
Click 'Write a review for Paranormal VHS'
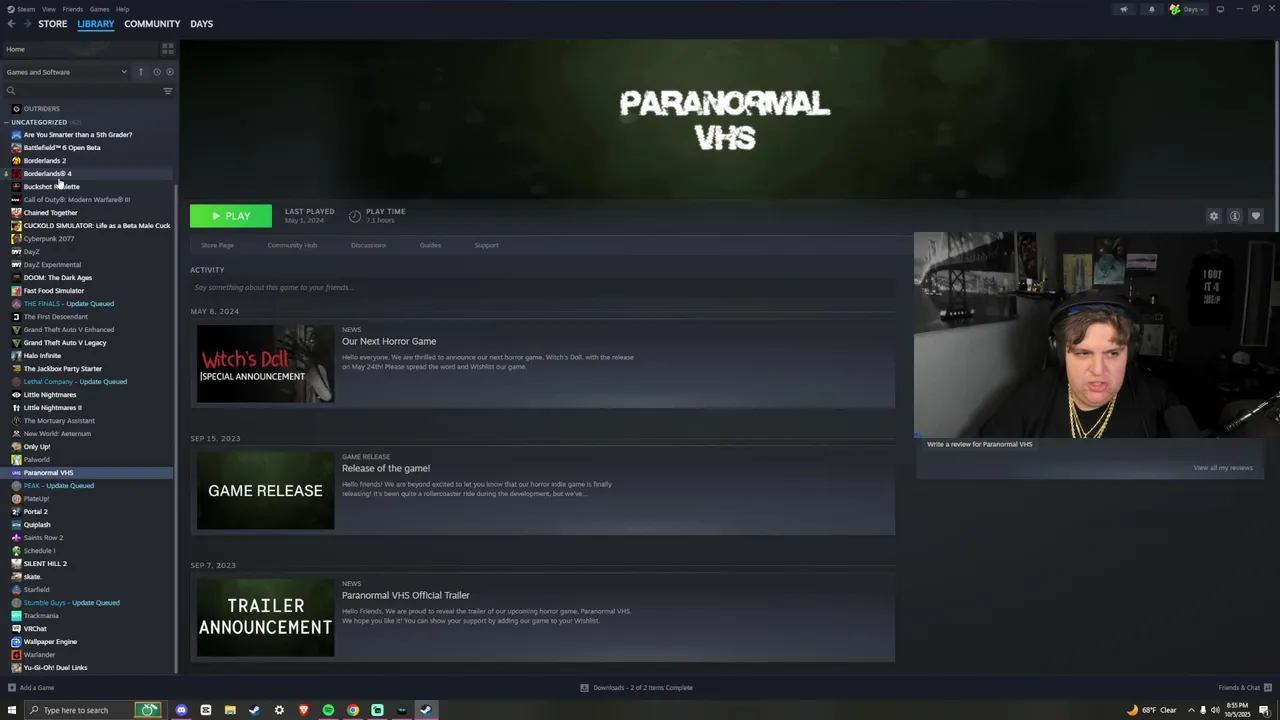pos(979,444)
